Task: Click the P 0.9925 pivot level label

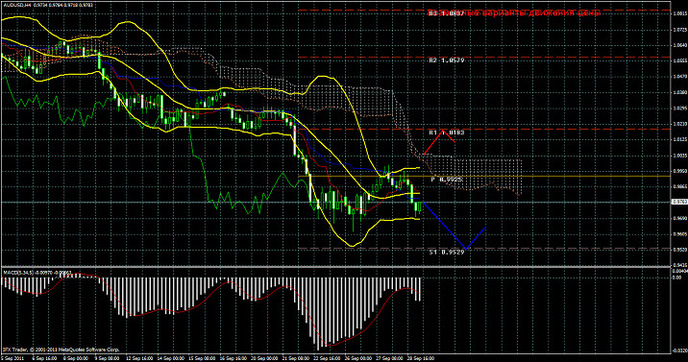Action: [x=446, y=179]
